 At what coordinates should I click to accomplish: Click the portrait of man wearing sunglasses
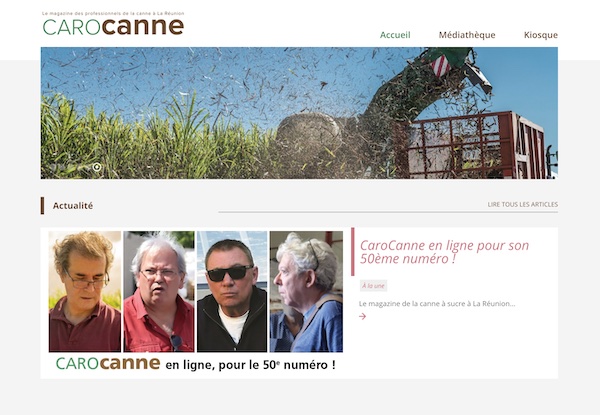tap(232, 291)
